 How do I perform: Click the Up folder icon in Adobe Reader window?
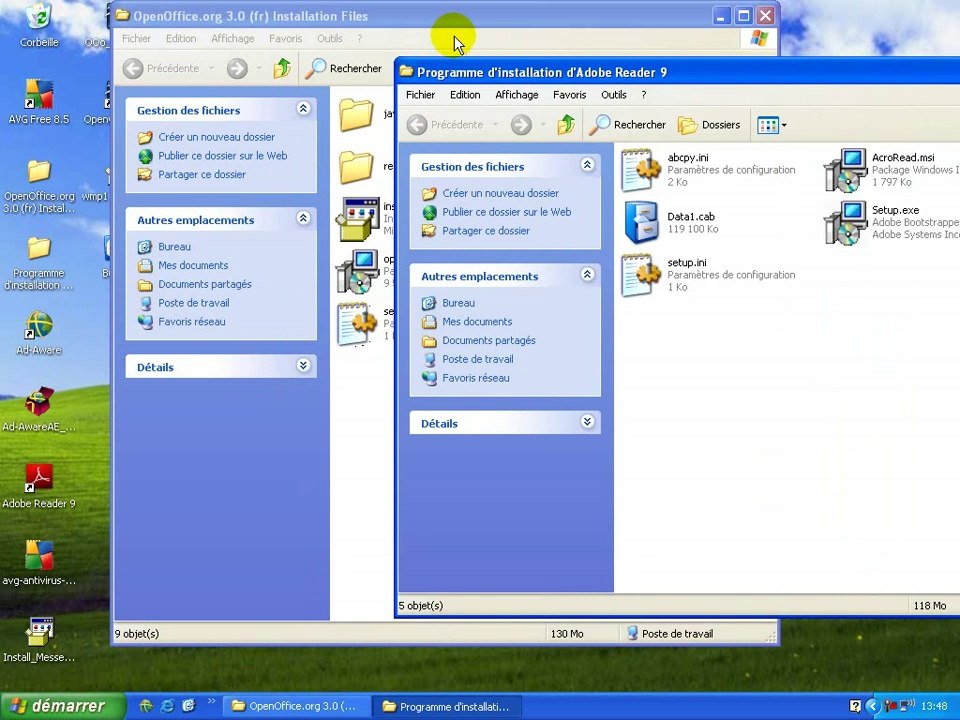566,124
